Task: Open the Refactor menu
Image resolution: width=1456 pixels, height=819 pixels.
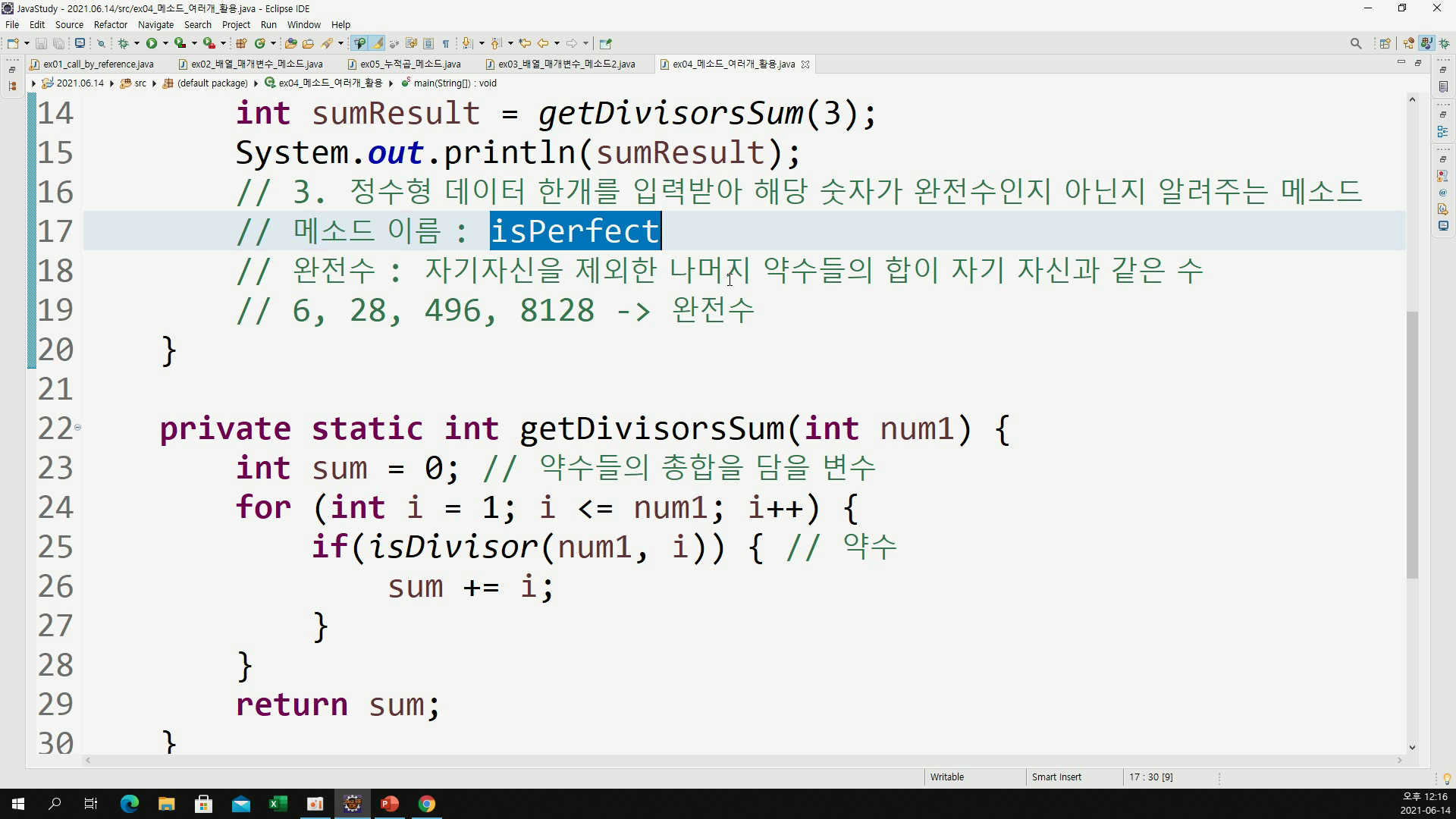Action: [x=110, y=24]
